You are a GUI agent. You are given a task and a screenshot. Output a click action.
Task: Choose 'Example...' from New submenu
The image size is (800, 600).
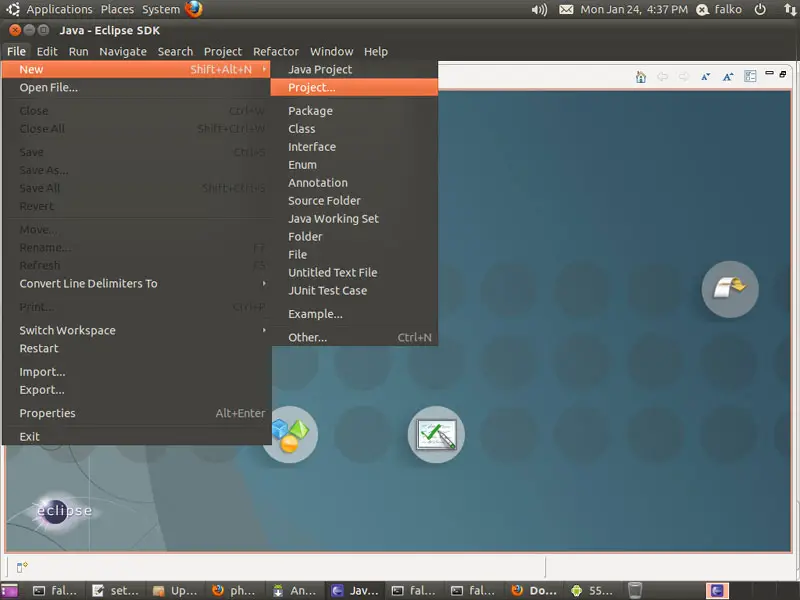(355, 314)
